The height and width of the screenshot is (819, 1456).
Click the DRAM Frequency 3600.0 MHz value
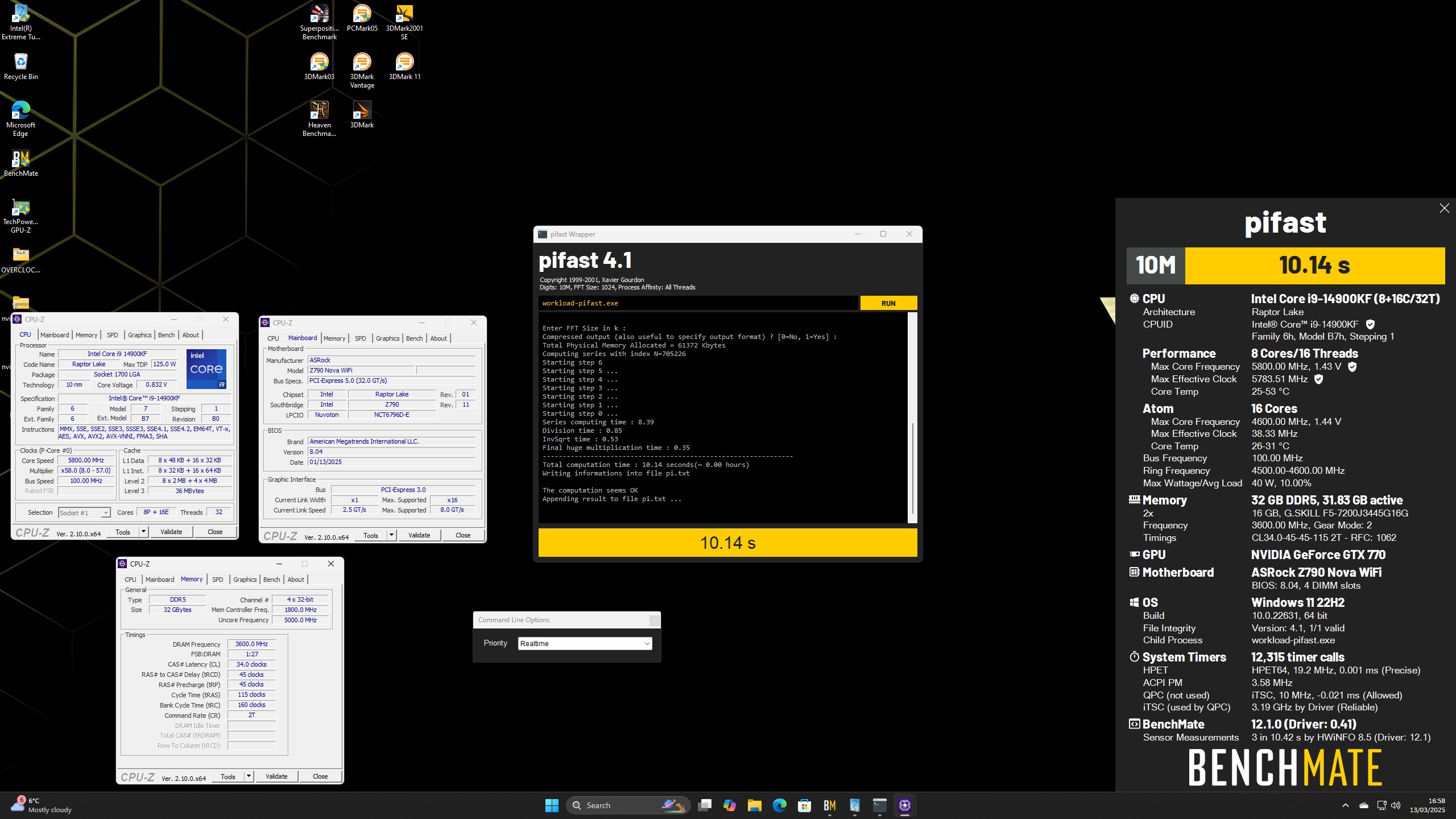coord(251,644)
